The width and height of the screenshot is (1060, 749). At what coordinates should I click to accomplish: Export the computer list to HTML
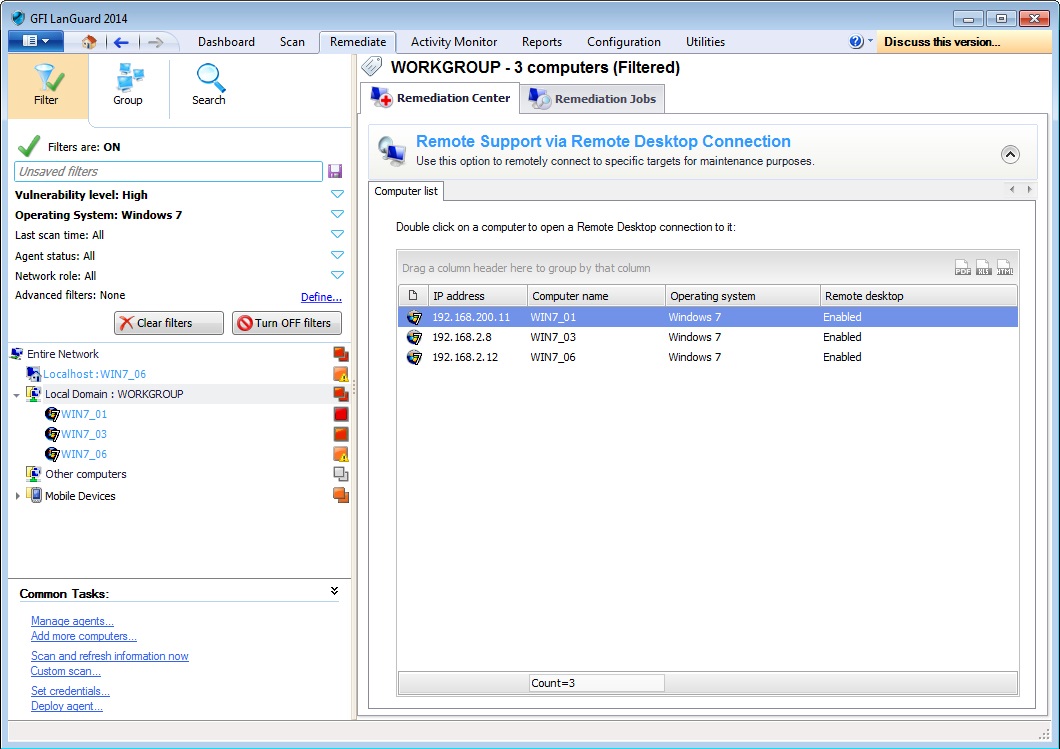pos(1005,268)
